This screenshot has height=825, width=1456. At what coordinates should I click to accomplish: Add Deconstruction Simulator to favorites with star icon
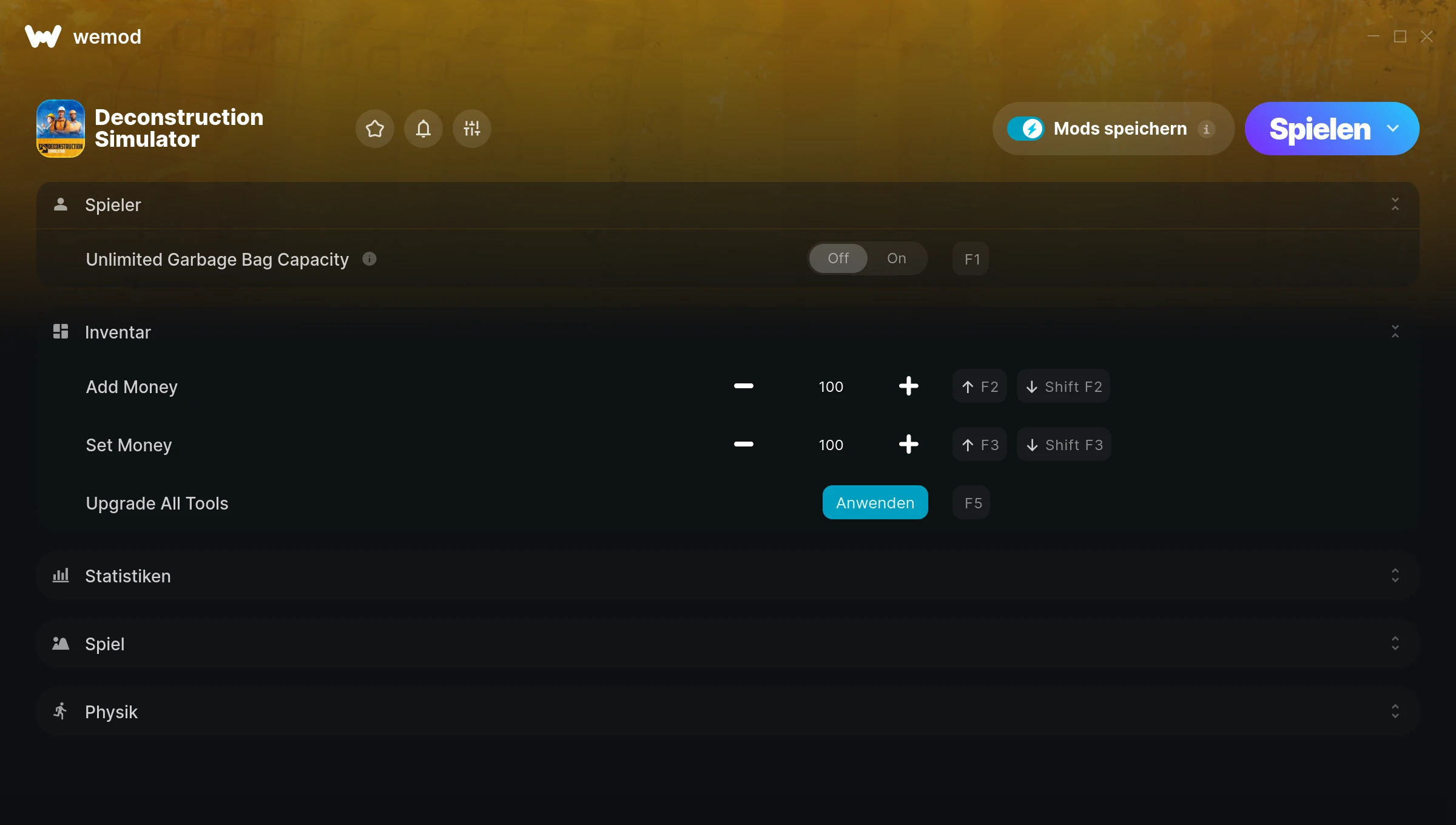[375, 129]
